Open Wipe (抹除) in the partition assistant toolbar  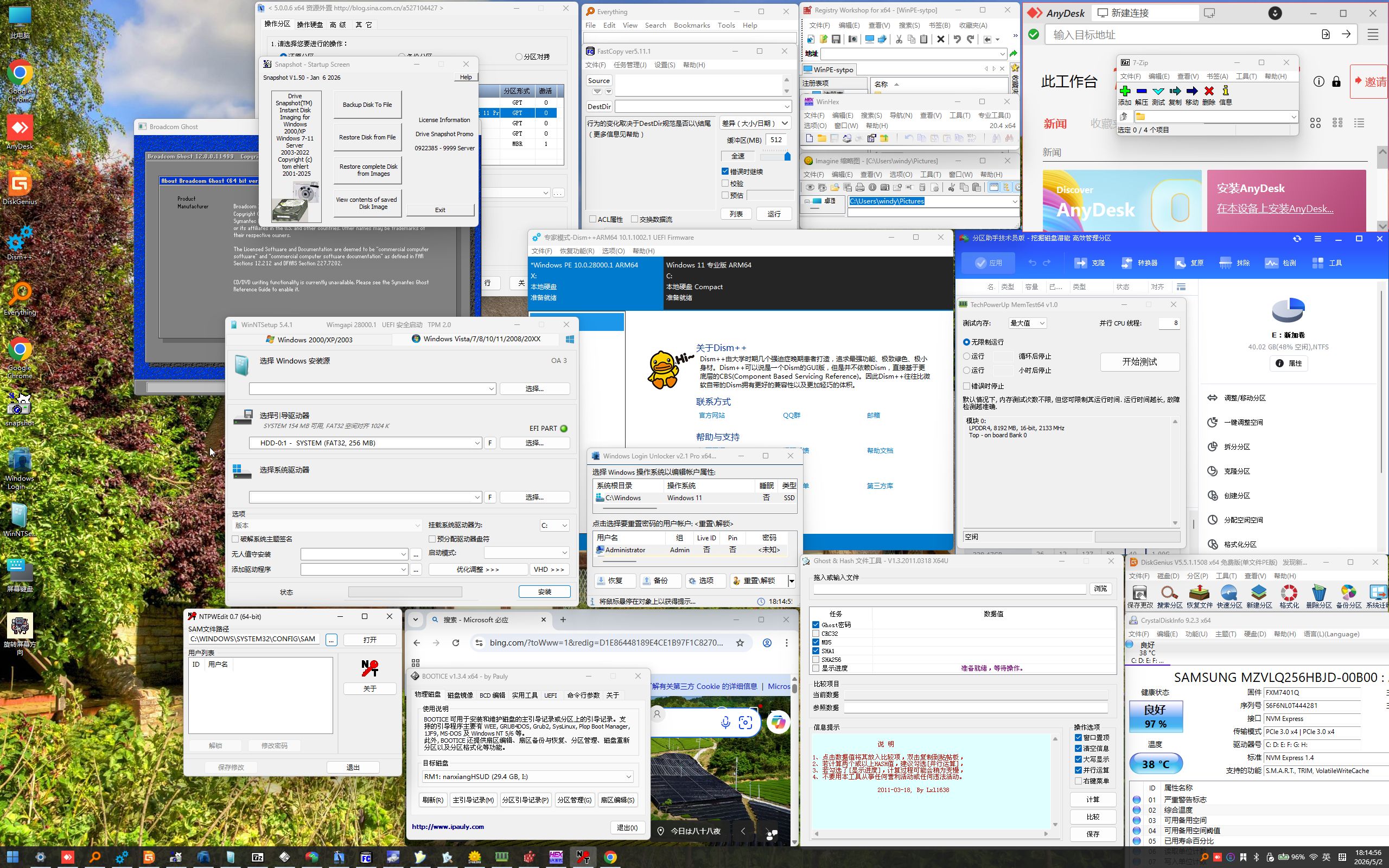pos(1234,263)
